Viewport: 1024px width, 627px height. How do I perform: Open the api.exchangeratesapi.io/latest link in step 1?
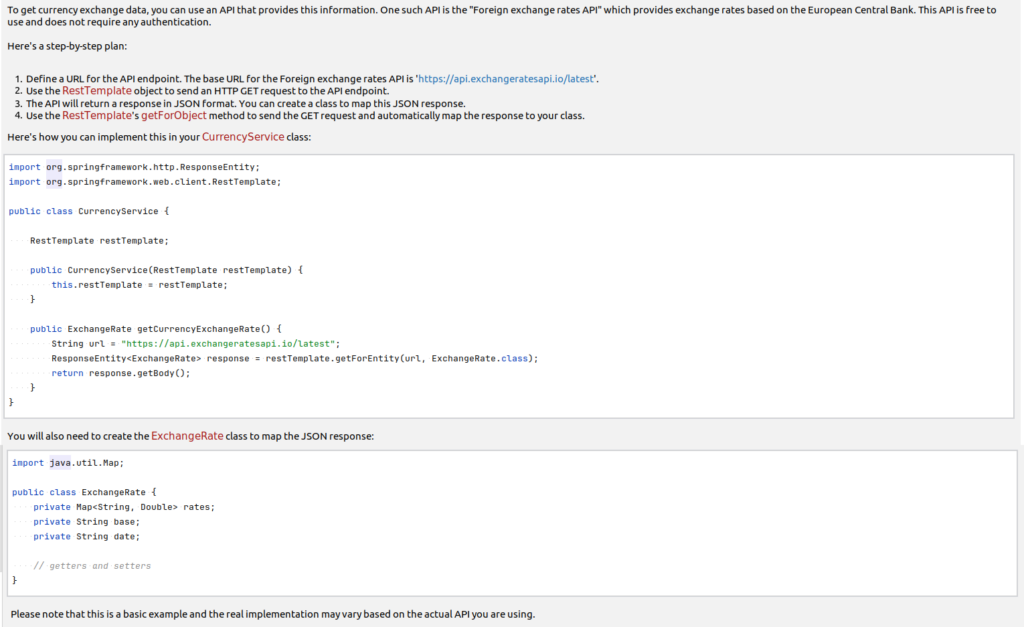(x=507, y=78)
